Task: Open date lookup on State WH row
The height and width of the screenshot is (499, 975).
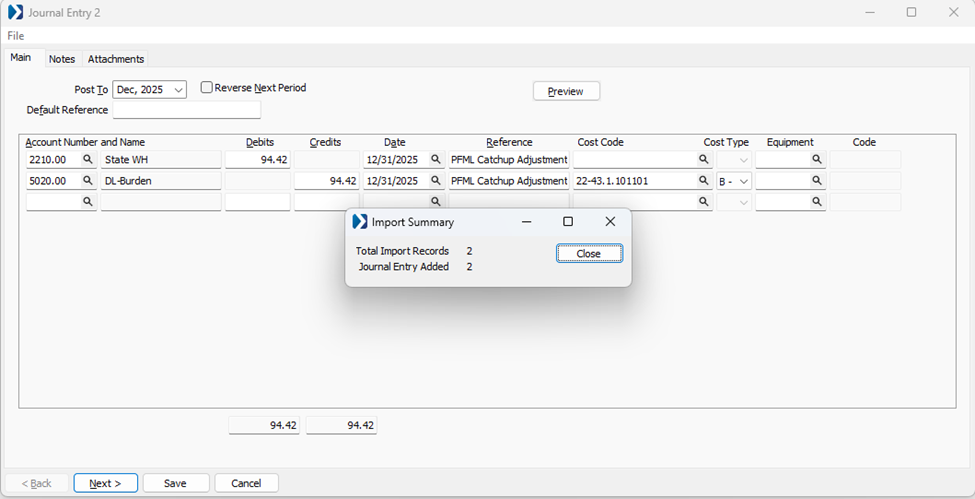Action: tap(435, 160)
